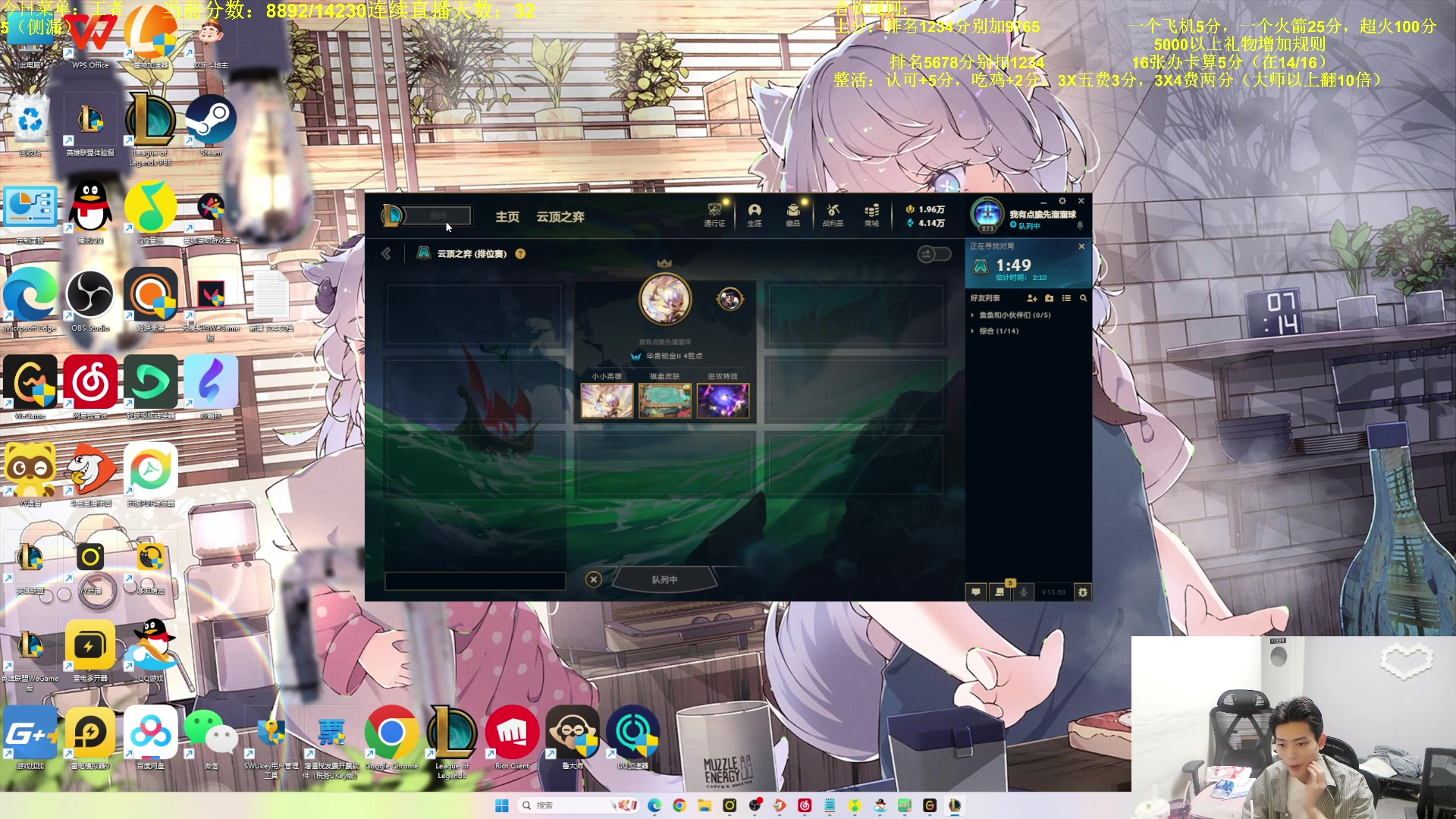
Task: Switch to the 云顶之弈 tab
Action: 560,217
